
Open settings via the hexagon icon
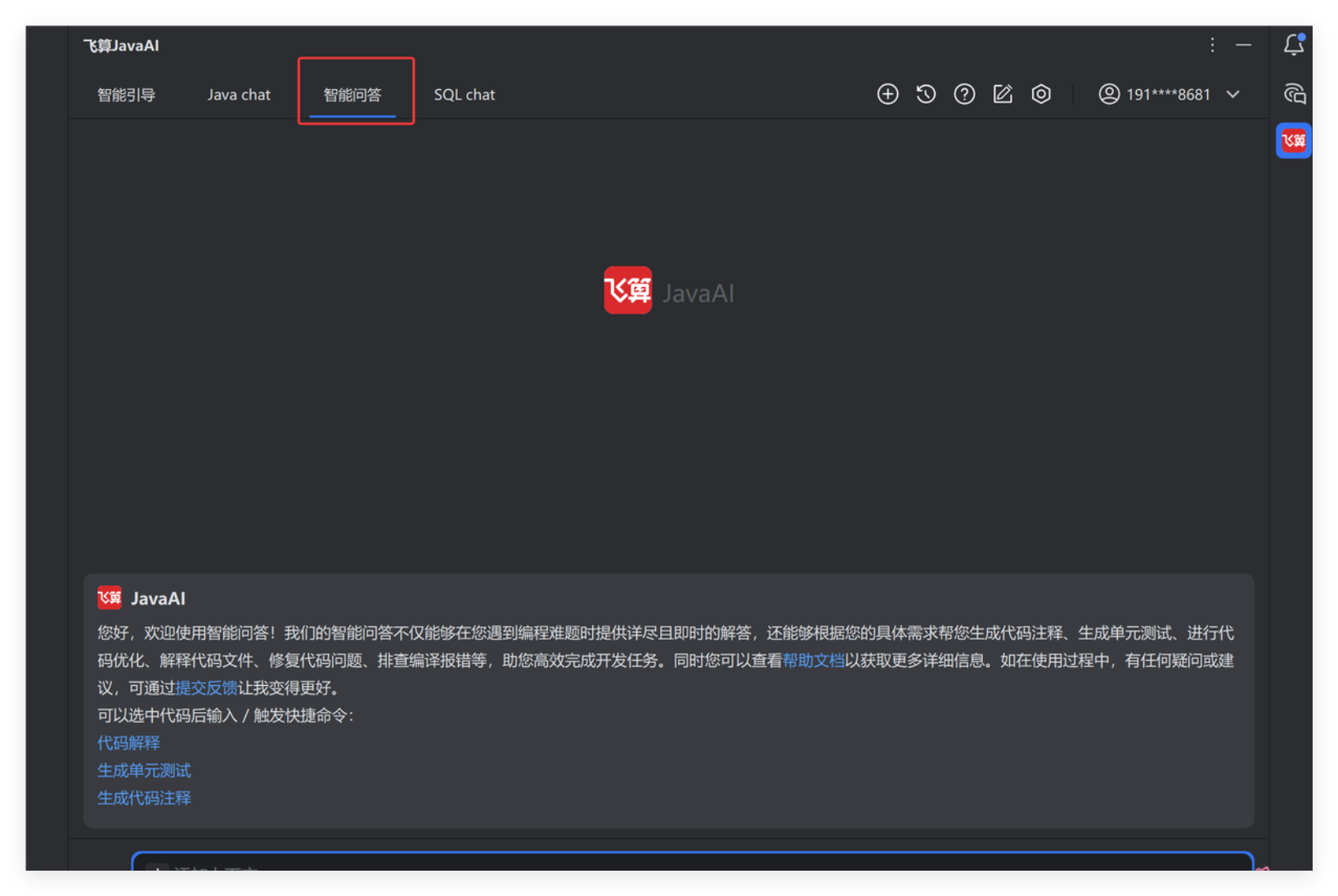coord(1041,94)
